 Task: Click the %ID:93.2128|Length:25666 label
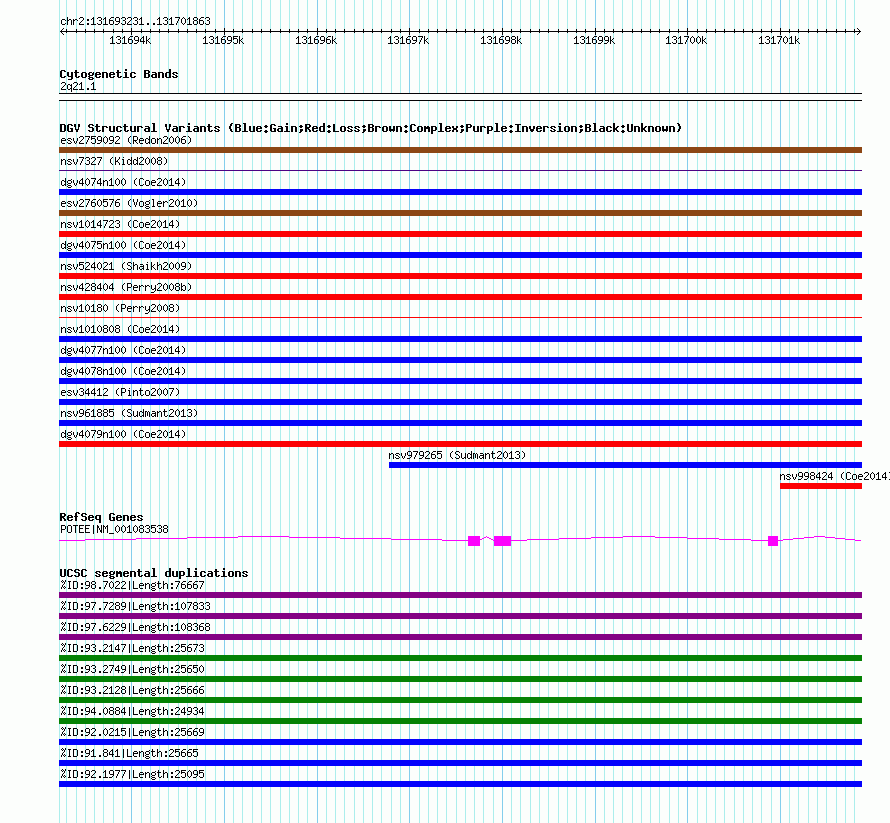point(132,691)
